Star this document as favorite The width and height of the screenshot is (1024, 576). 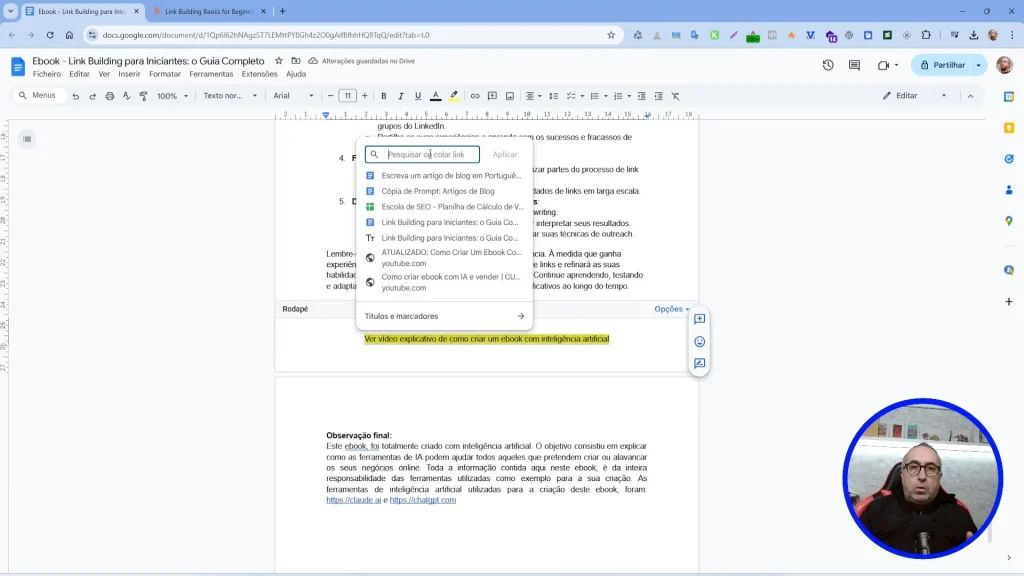[x=279, y=61]
